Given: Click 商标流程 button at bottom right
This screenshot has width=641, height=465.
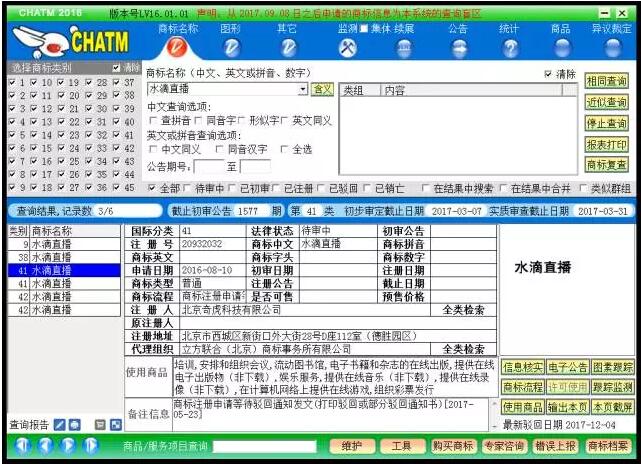Looking at the screenshot, I should [523, 387].
